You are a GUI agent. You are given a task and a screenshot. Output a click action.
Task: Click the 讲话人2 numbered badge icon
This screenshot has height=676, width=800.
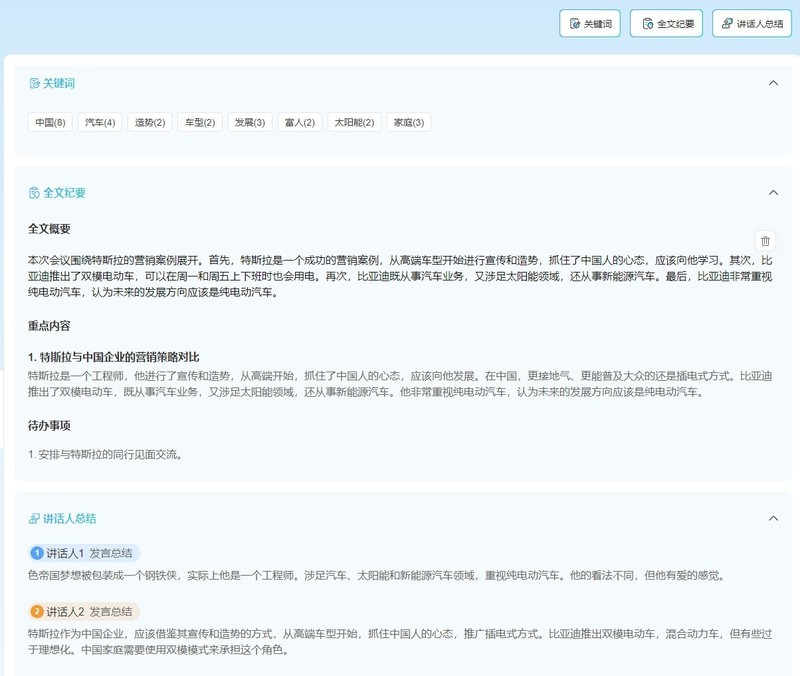(x=37, y=611)
